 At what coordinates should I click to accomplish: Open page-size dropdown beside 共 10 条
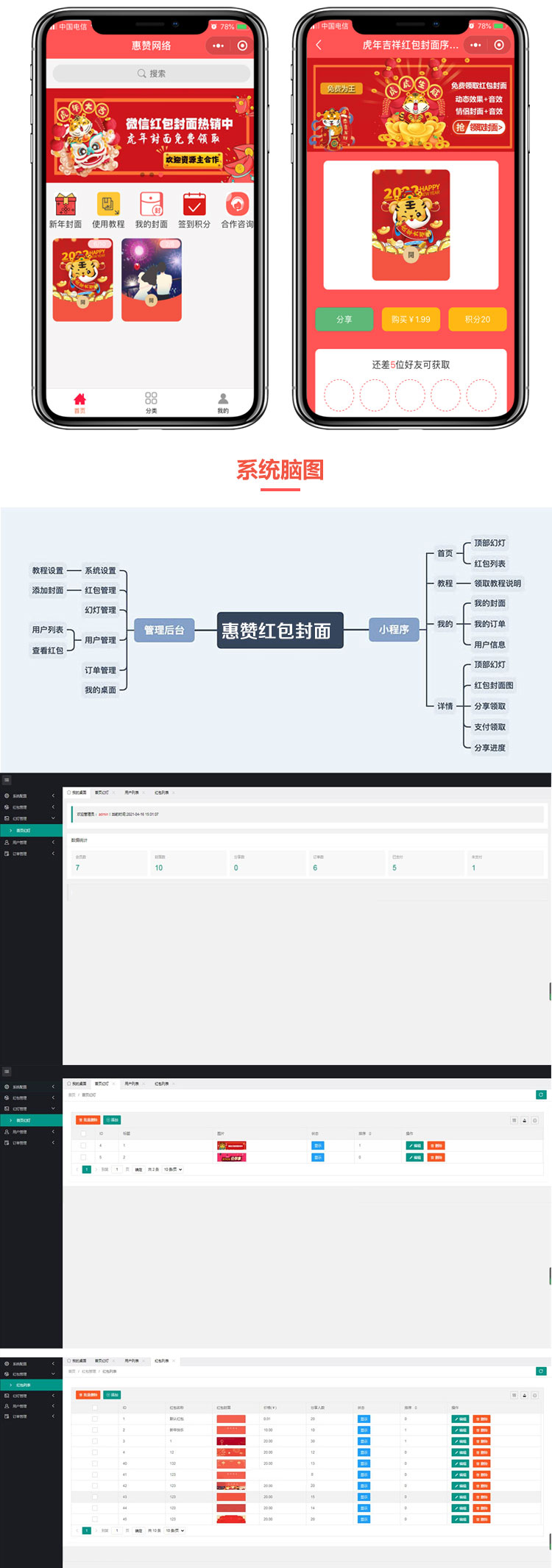175,1530
